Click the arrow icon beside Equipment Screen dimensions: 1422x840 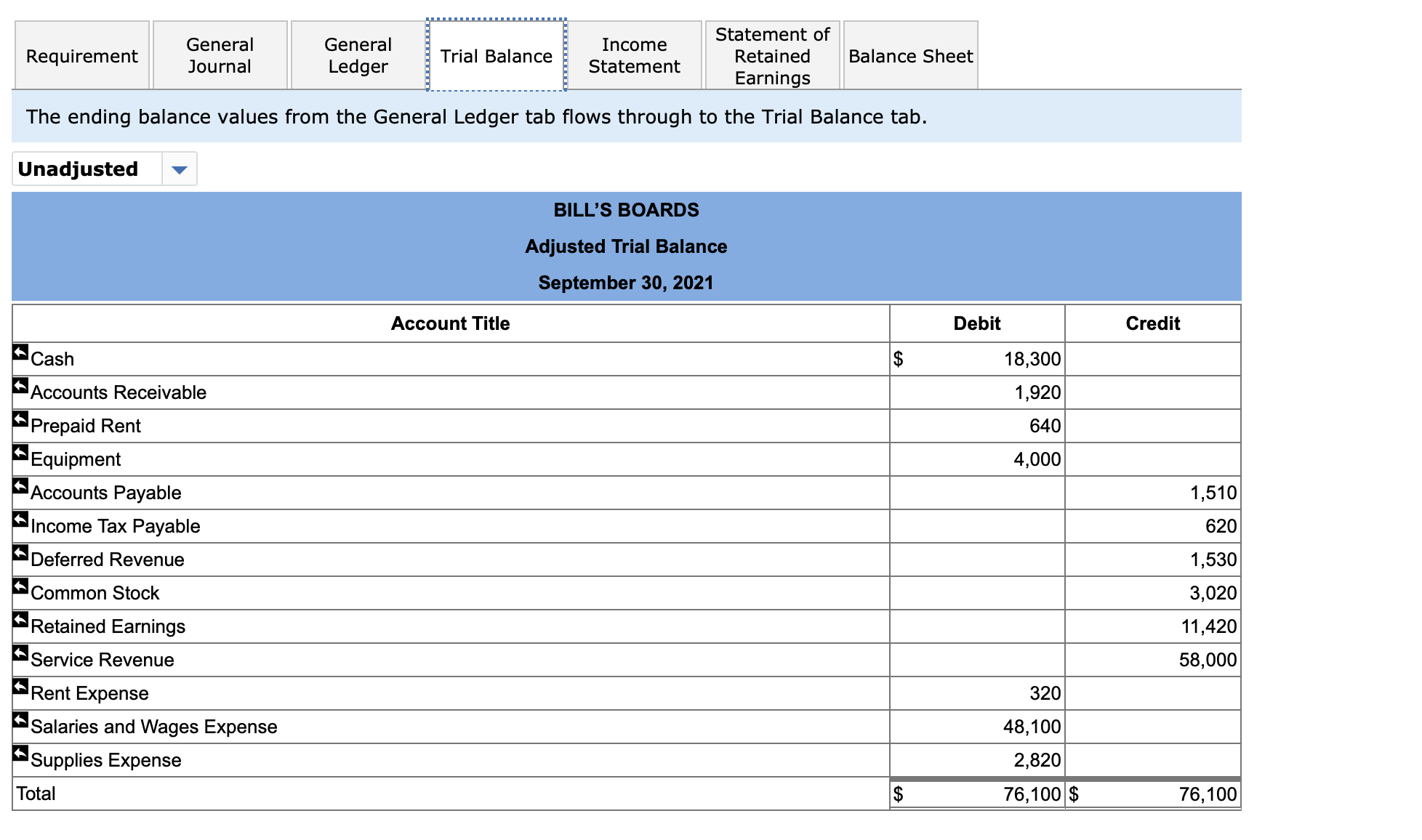pos(20,453)
